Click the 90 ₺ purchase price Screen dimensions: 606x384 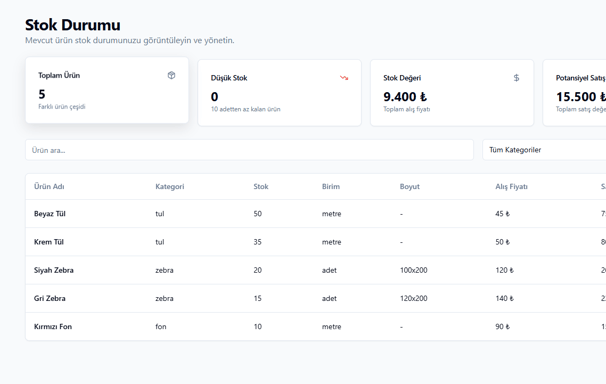pos(502,326)
